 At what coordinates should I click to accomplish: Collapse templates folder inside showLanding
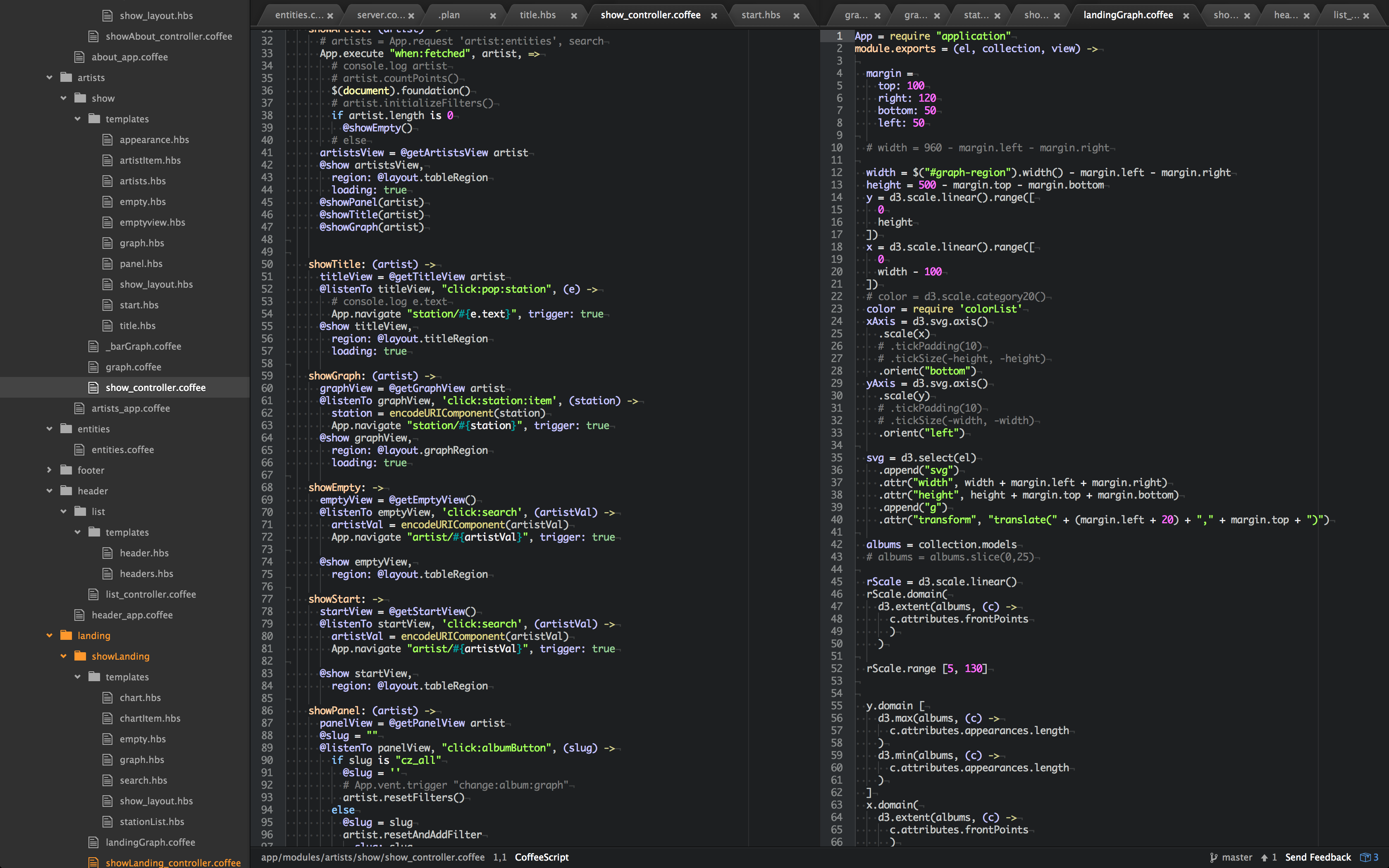pyautogui.click(x=77, y=677)
